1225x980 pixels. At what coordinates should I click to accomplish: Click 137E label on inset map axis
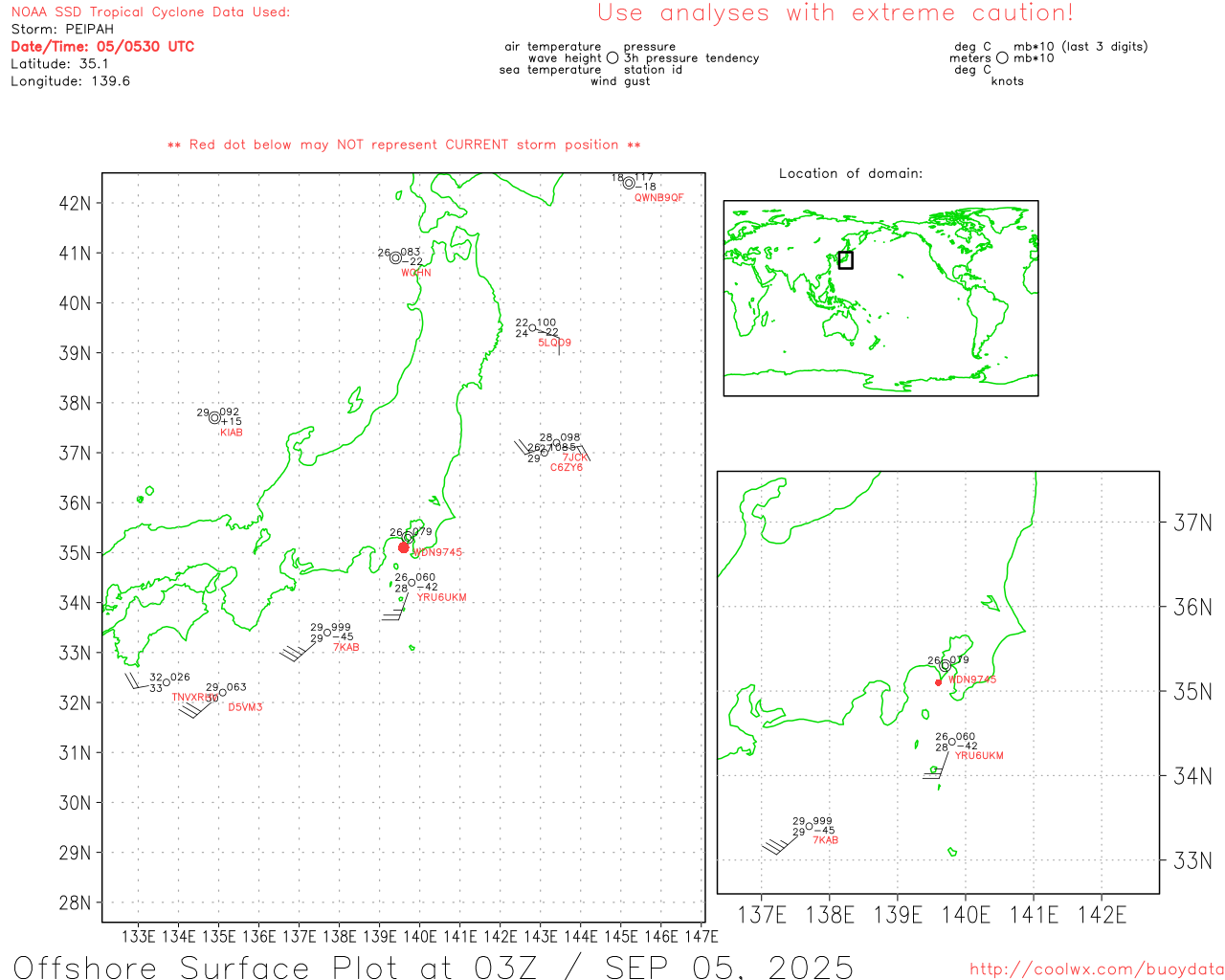click(x=763, y=915)
